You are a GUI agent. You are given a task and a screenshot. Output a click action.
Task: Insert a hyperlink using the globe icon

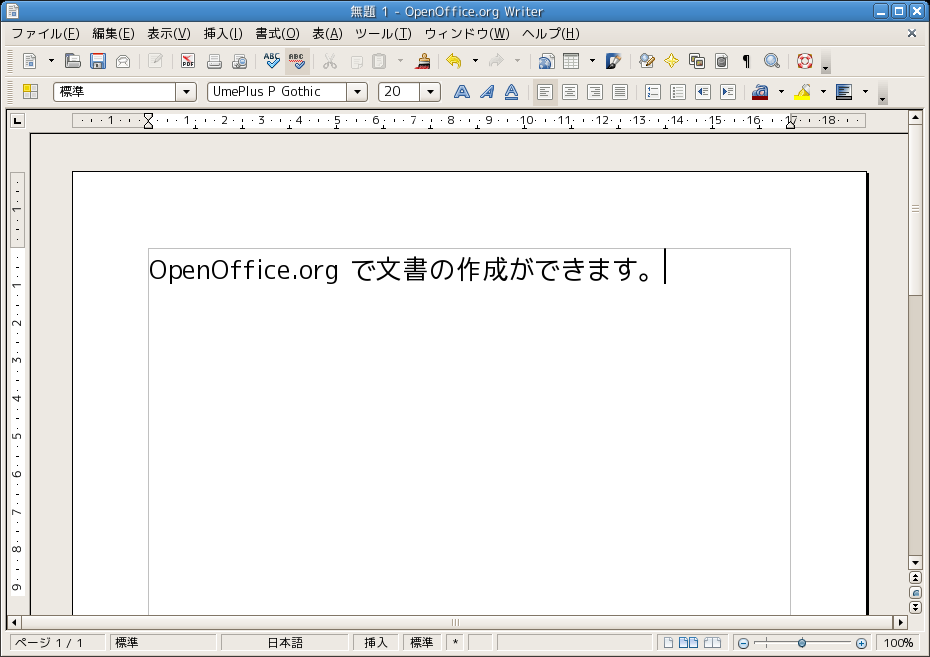coord(546,61)
